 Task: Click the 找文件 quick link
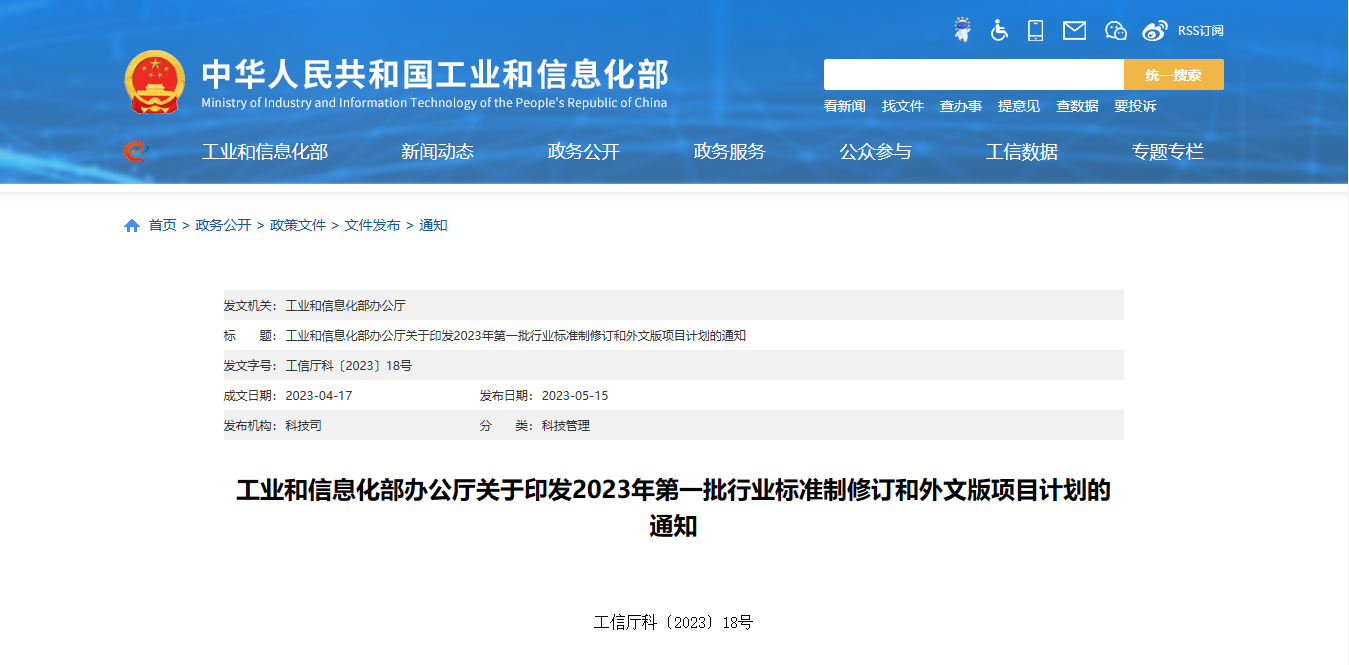902,106
